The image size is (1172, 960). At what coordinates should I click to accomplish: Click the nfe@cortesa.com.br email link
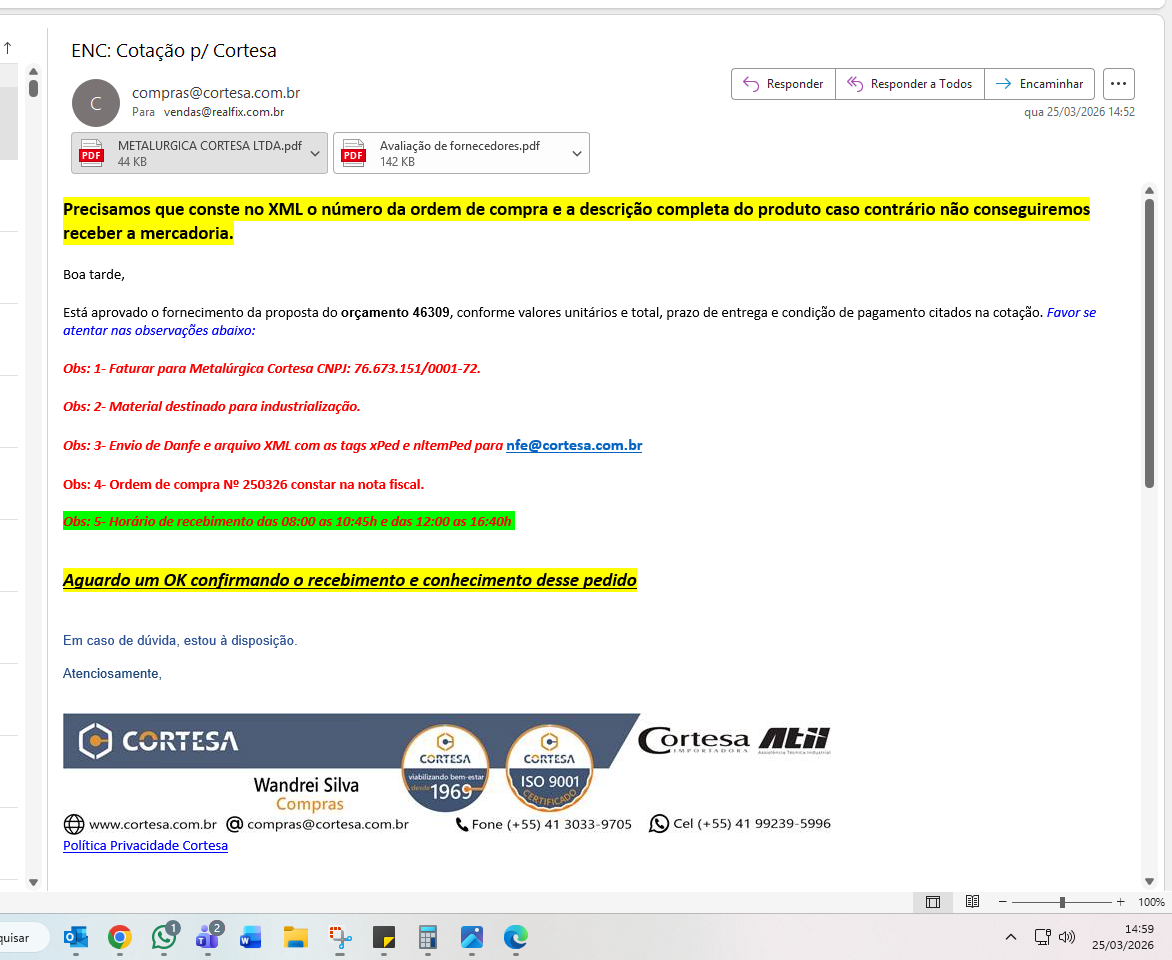[573, 446]
